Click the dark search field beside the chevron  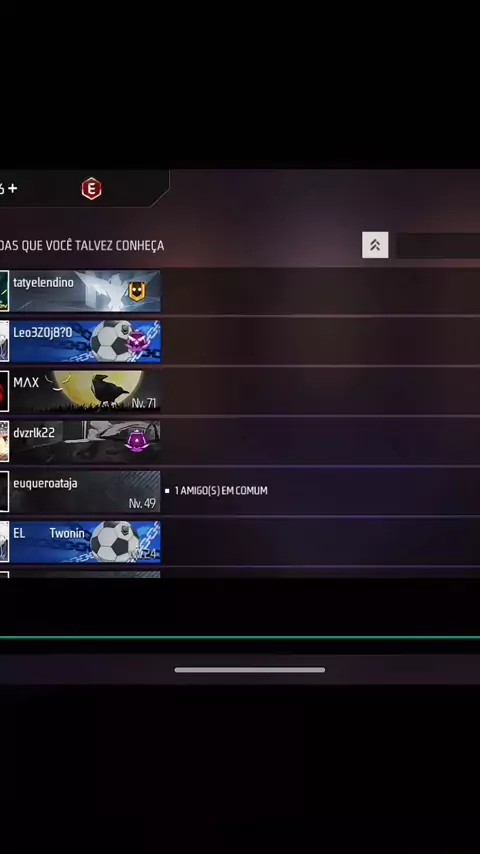pyautogui.click(x=438, y=246)
